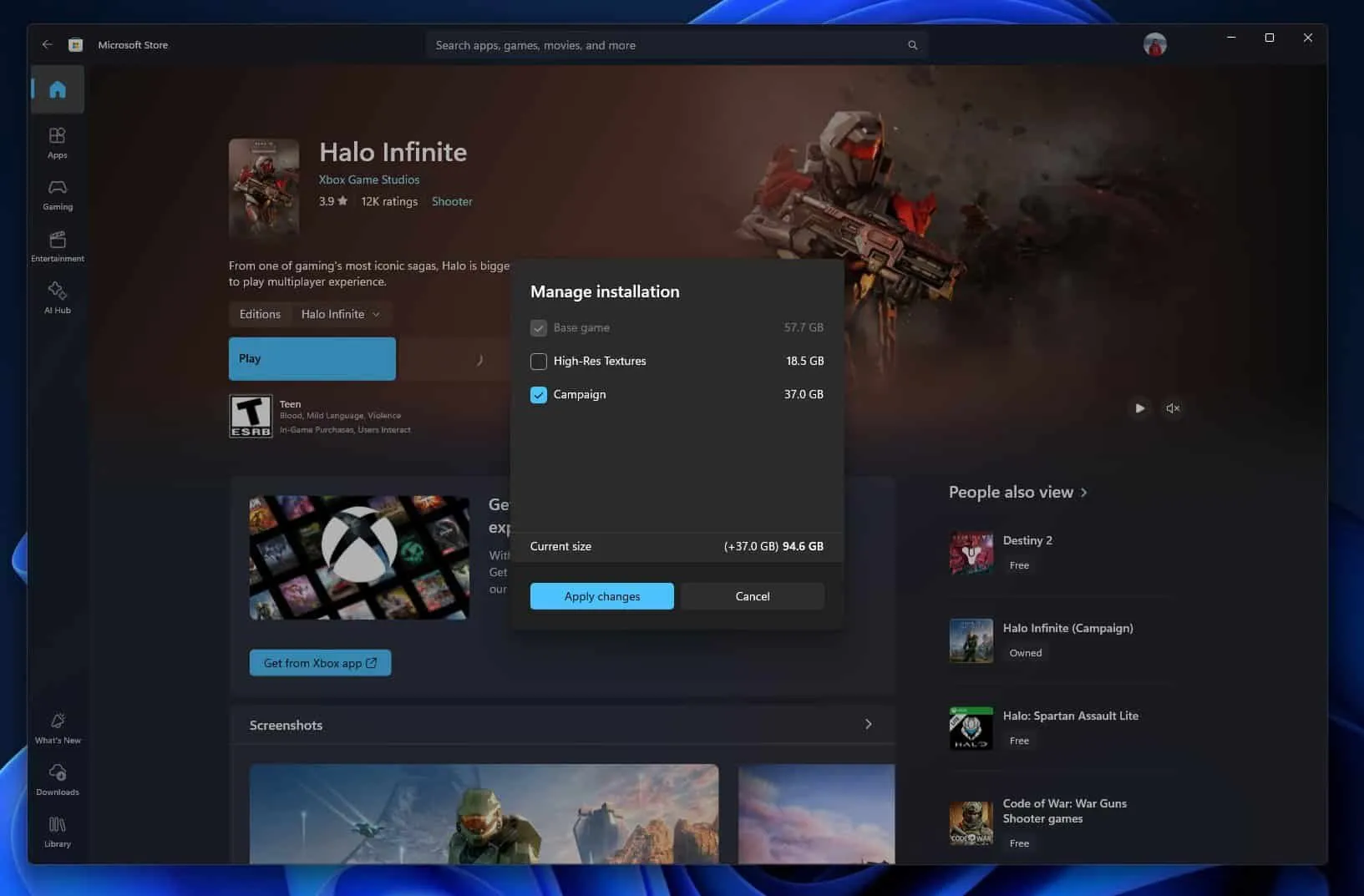Click the back navigation arrow
This screenshot has width=1364, height=896.
click(47, 44)
